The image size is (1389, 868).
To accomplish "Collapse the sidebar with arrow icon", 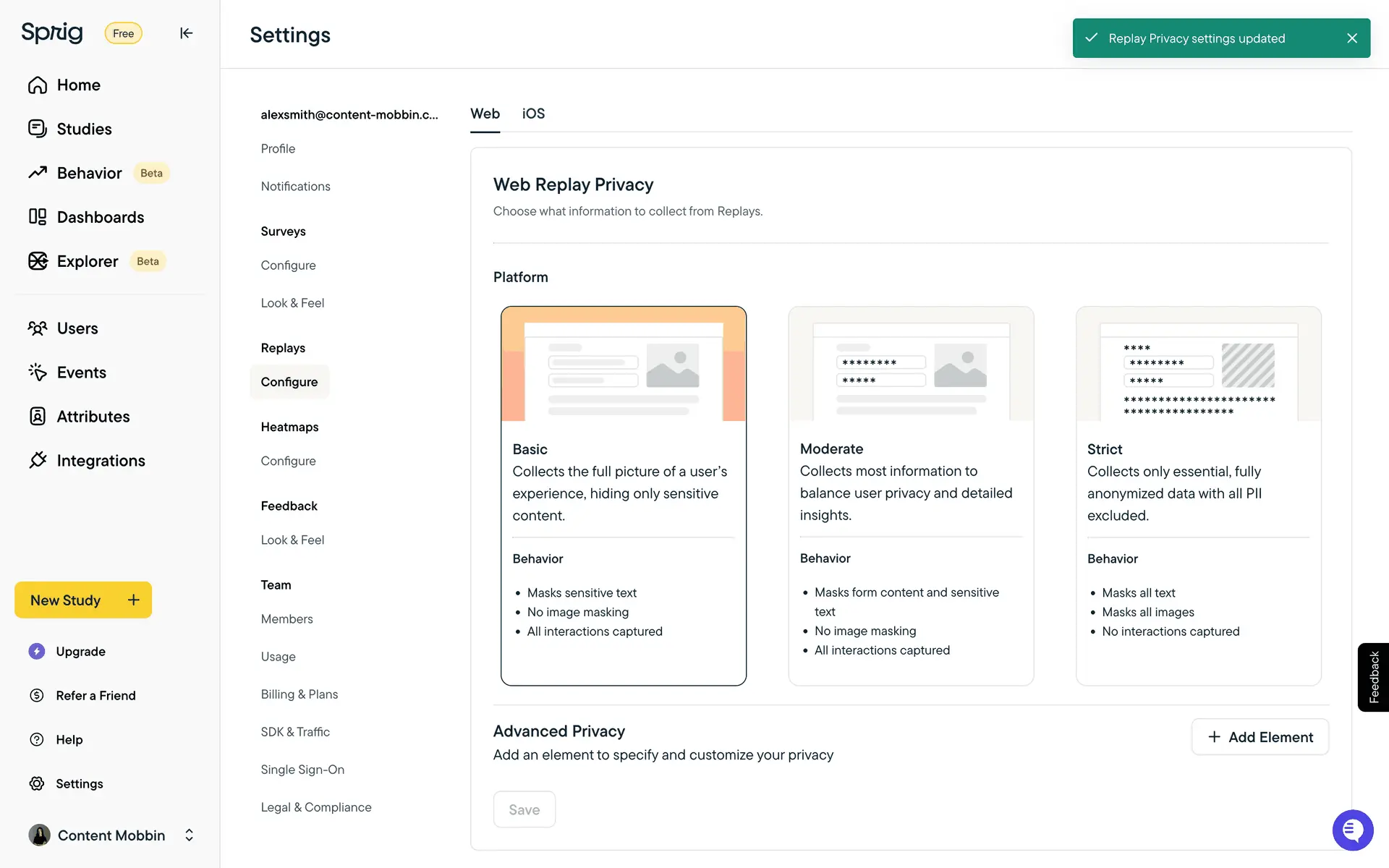I will click(x=186, y=33).
